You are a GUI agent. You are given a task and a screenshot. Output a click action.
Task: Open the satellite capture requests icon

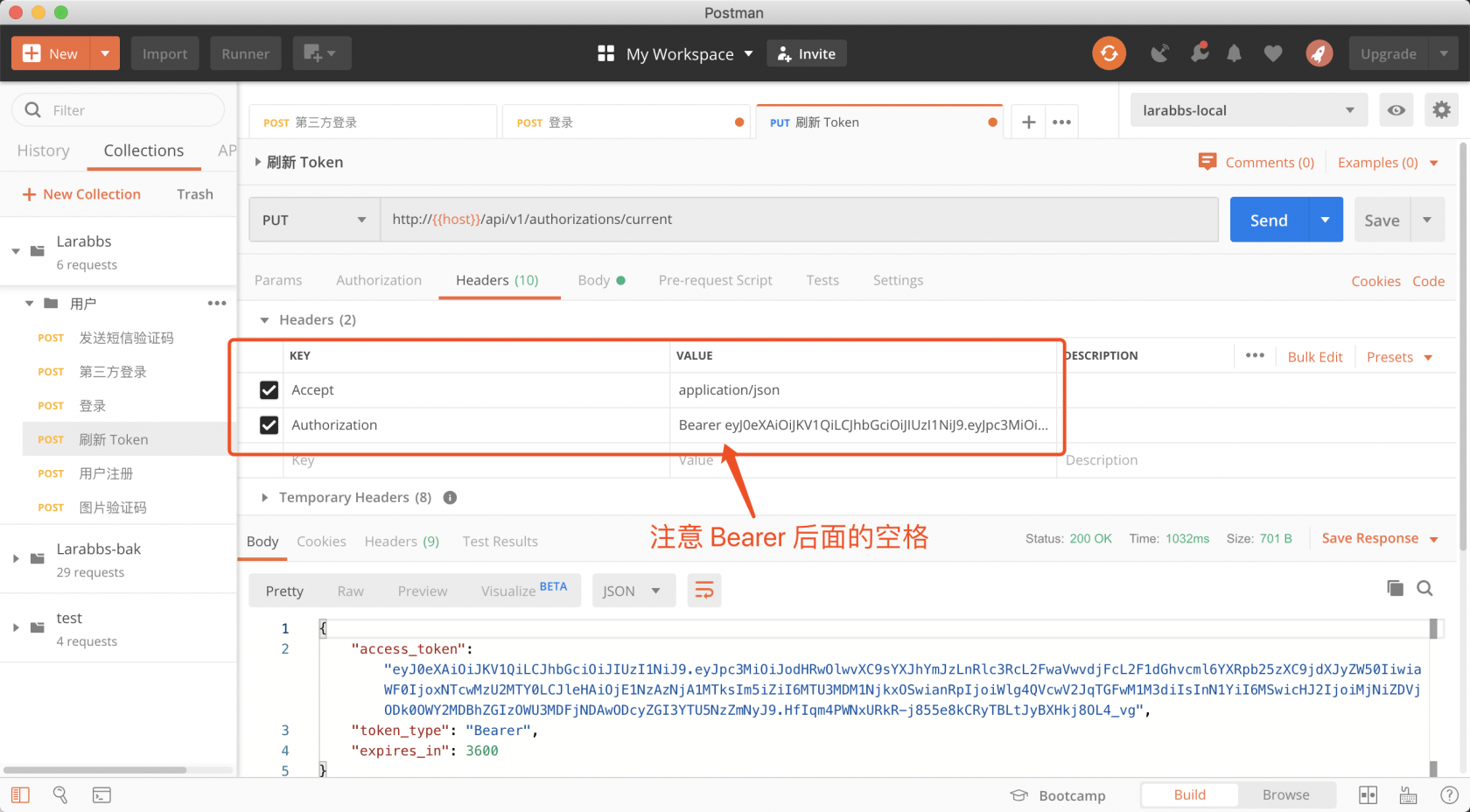pos(1159,53)
